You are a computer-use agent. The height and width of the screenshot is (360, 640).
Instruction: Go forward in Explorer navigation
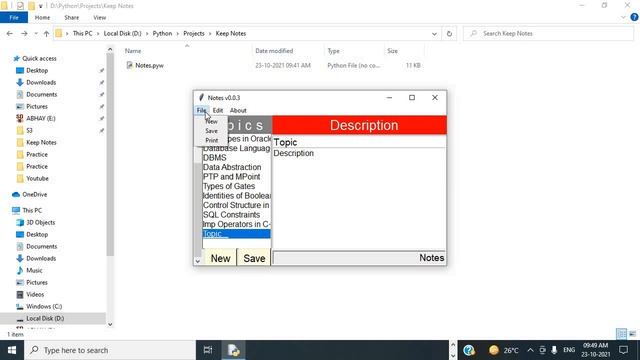click(x=24, y=33)
